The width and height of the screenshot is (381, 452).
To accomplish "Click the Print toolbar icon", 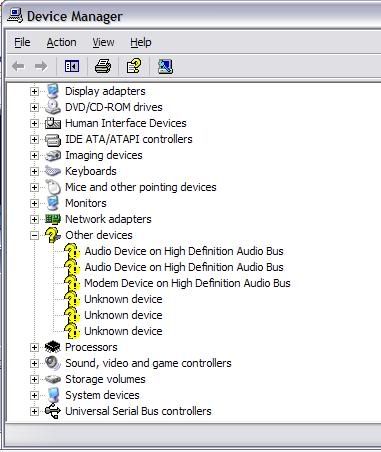I will point(103,66).
